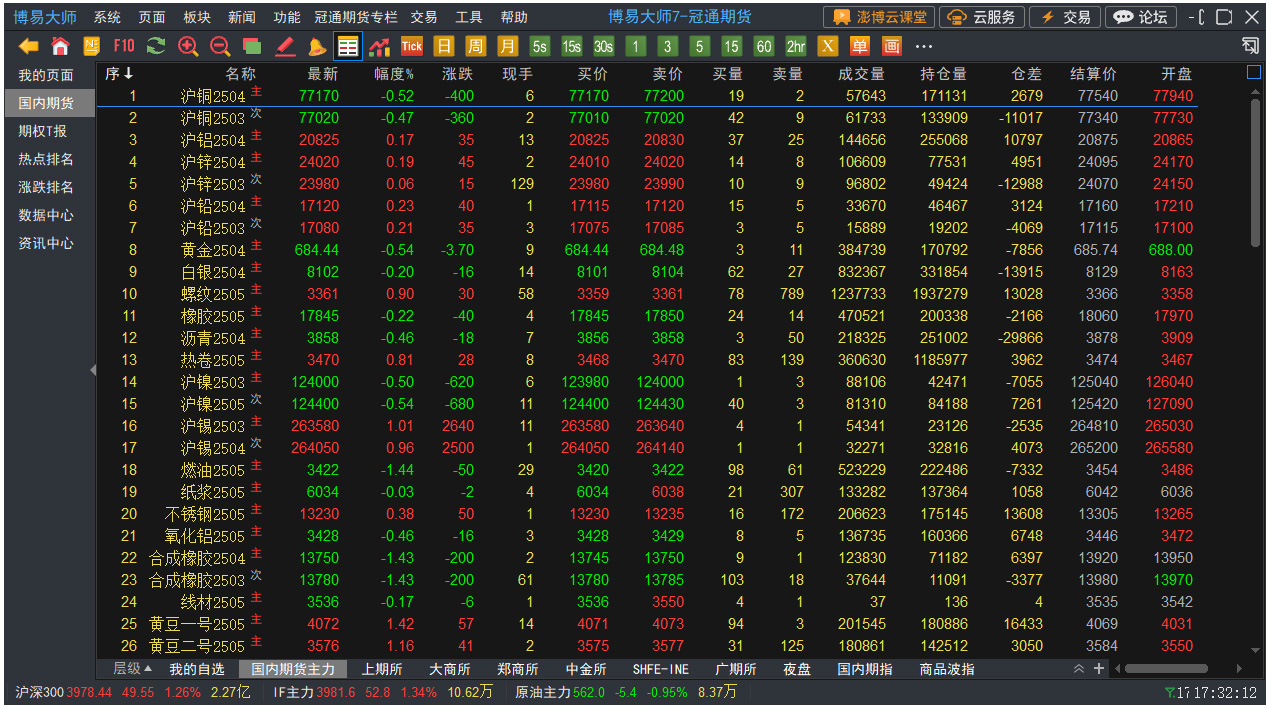Open 数据中心 in sidebar

click(46, 215)
